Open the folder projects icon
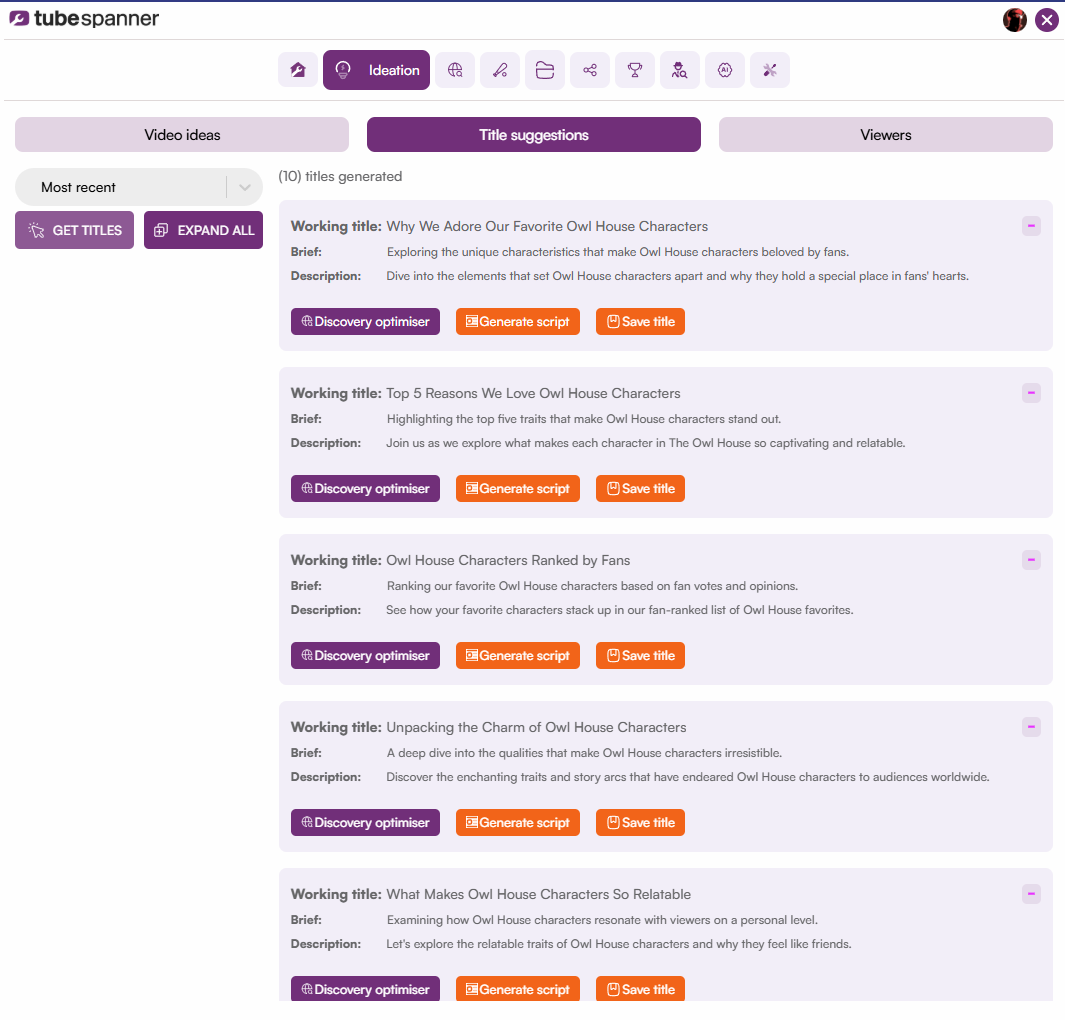Image resolution: width=1065 pixels, height=1020 pixels. click(545, 70)
